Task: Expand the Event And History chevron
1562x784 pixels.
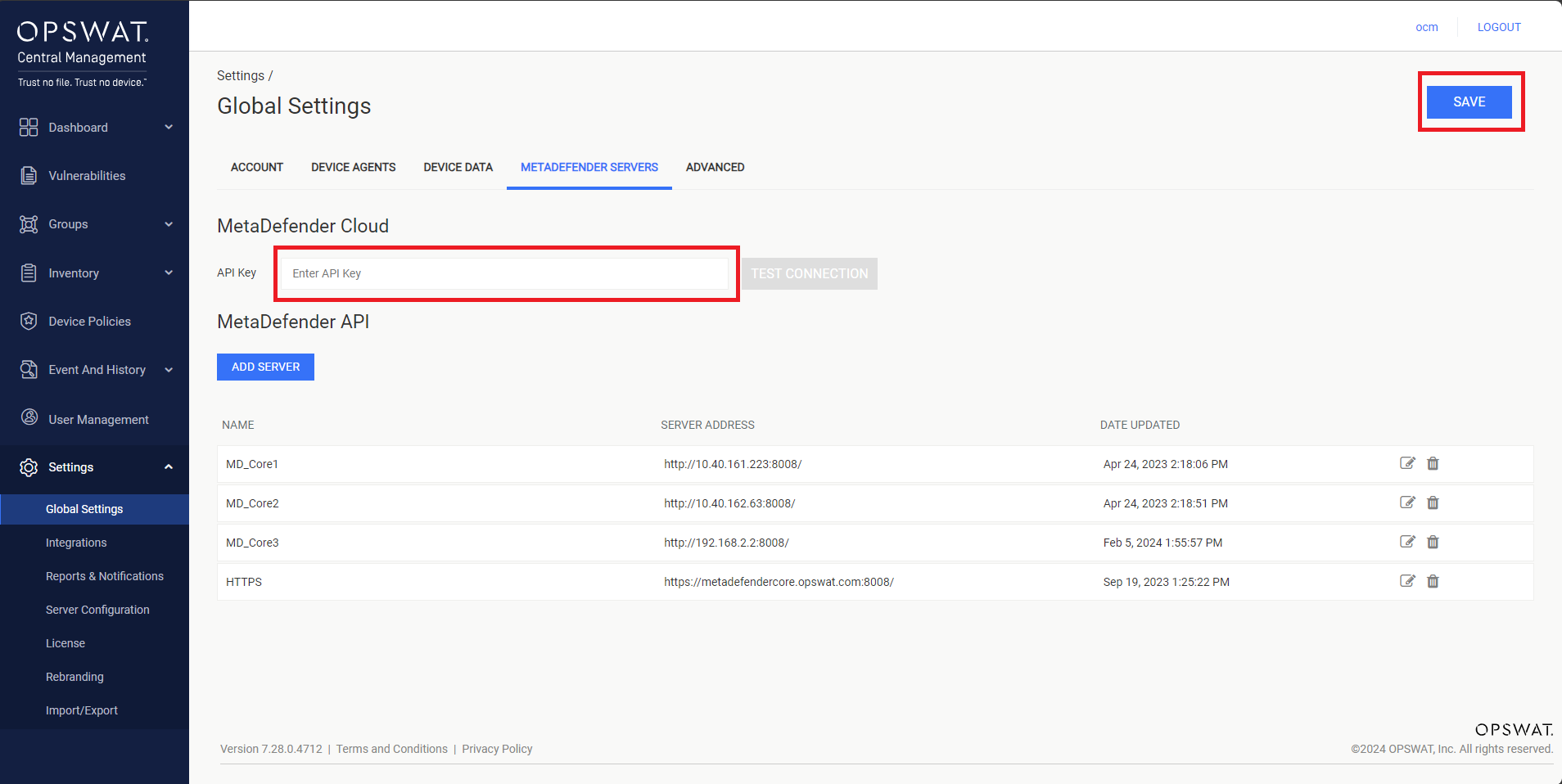Action: (169, 370)
